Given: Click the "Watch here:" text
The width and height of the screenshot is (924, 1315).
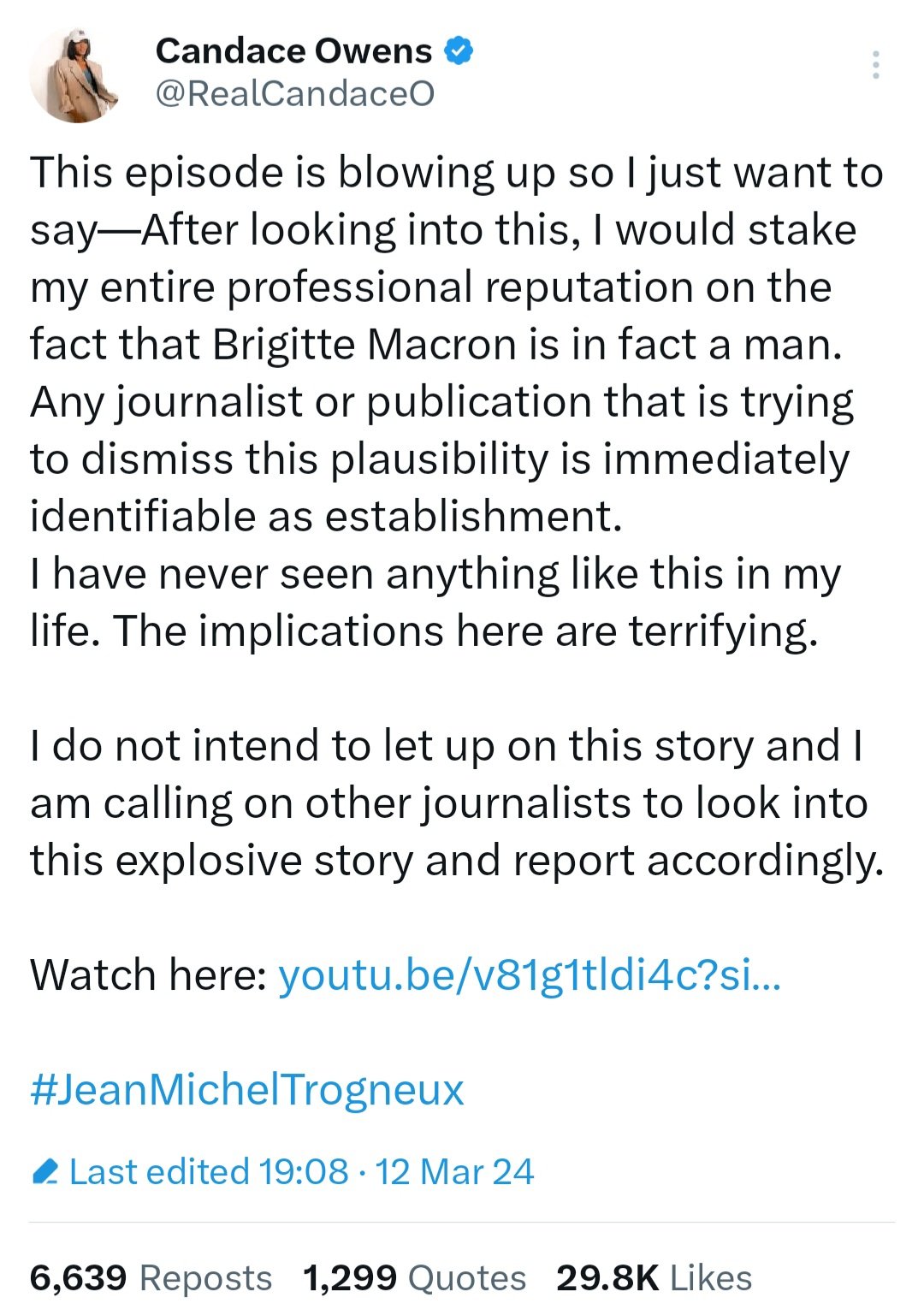Looking at the screenshot, I should point(149,975).
